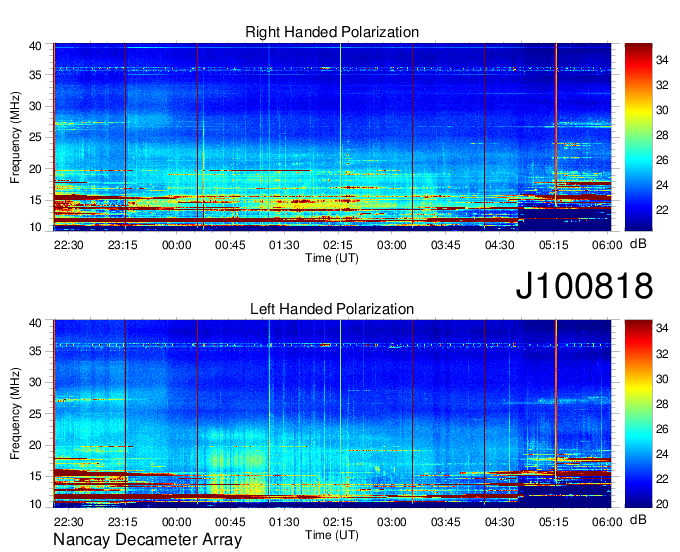Click the 25 MHz tick on Right Handed frequency axis
The height and width of the screenshot is (552, 680).
pyautogui.click(x=35, y=137)
